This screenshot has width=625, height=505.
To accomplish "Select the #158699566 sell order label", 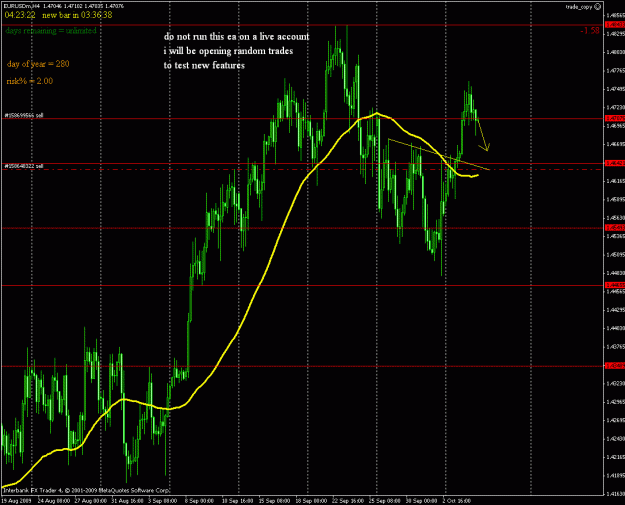I will click(24, 115).
